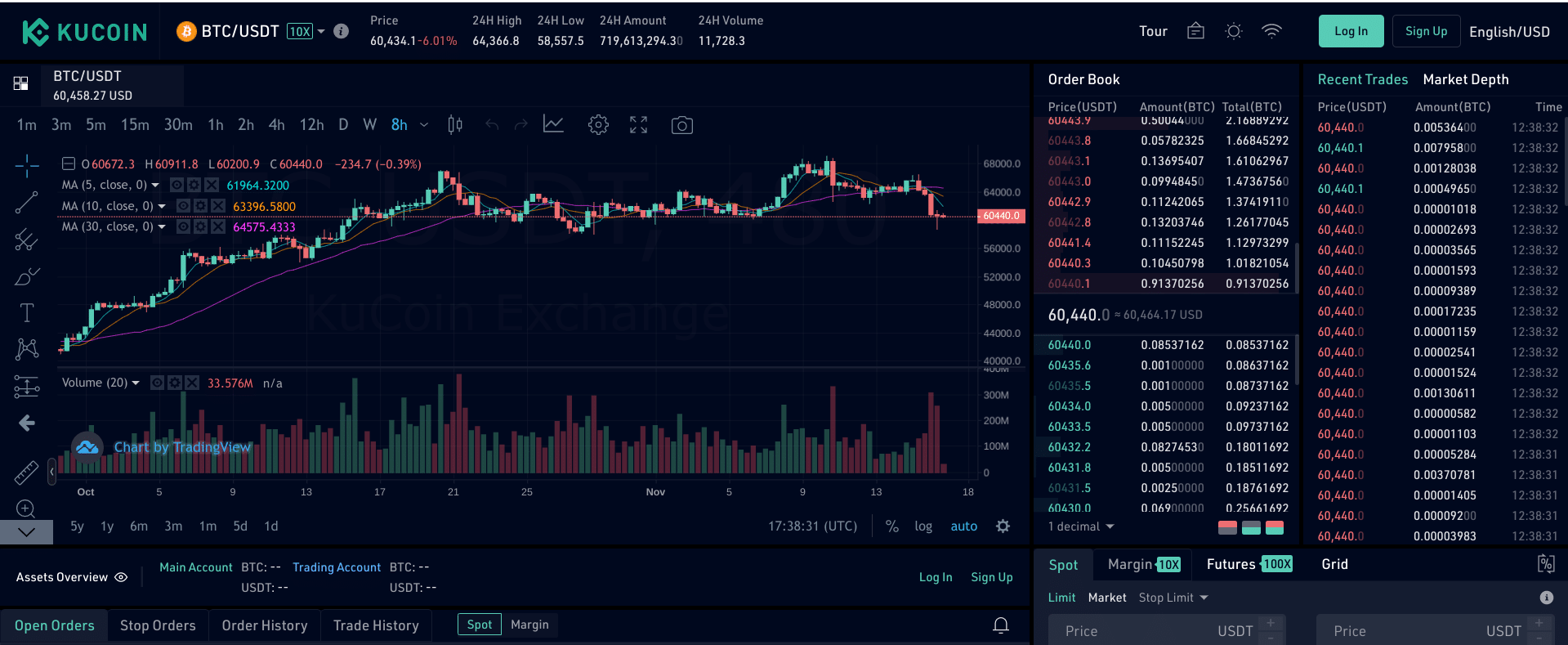Open the Trade History tab
1568x645 pixels.
click(376, 625)
